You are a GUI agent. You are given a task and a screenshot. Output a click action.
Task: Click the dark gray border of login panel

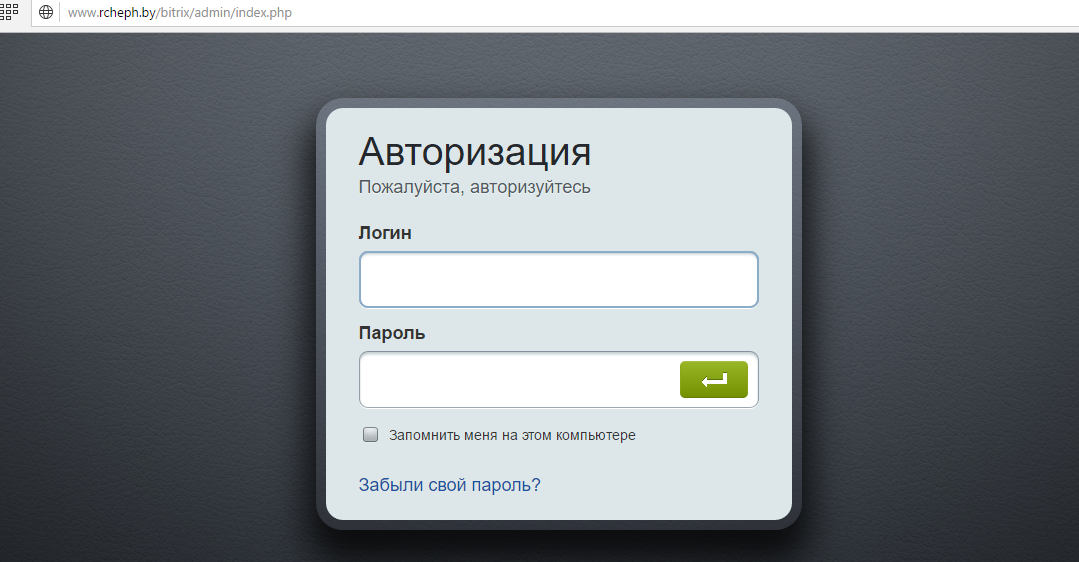tap(321, 300)
